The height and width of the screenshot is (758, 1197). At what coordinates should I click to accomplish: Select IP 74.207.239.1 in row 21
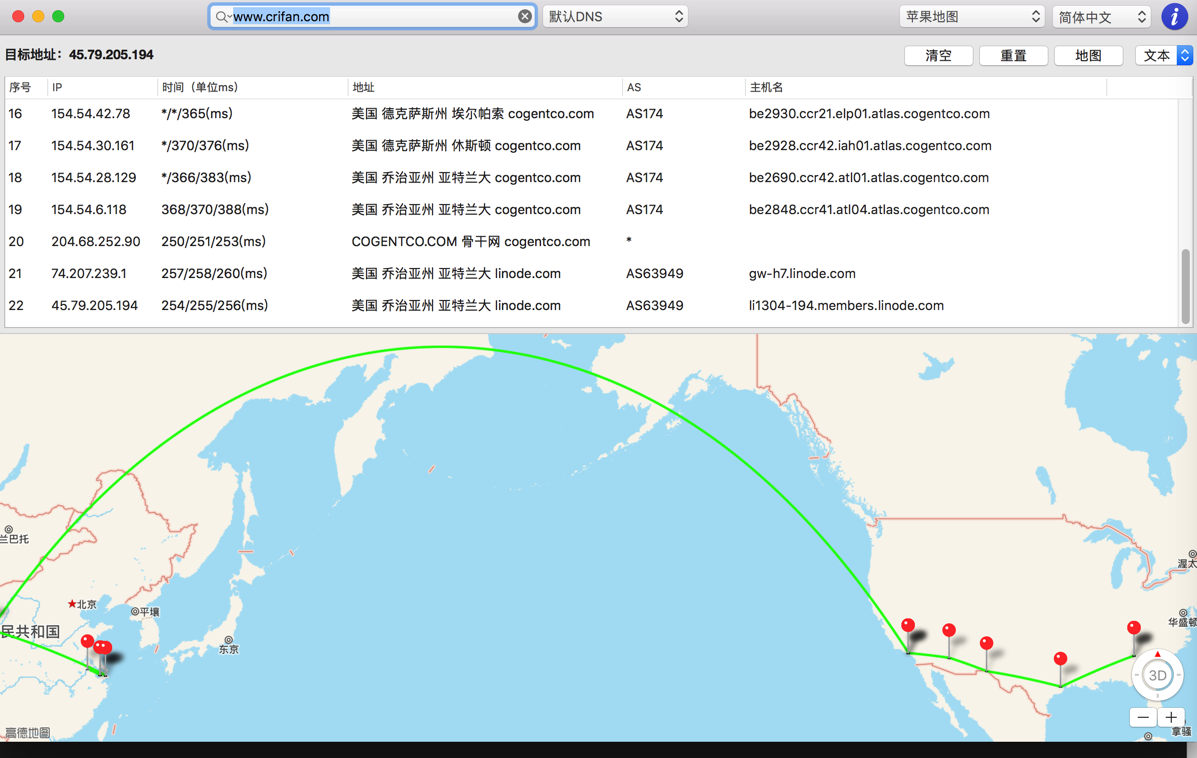[x=89, y=274]
